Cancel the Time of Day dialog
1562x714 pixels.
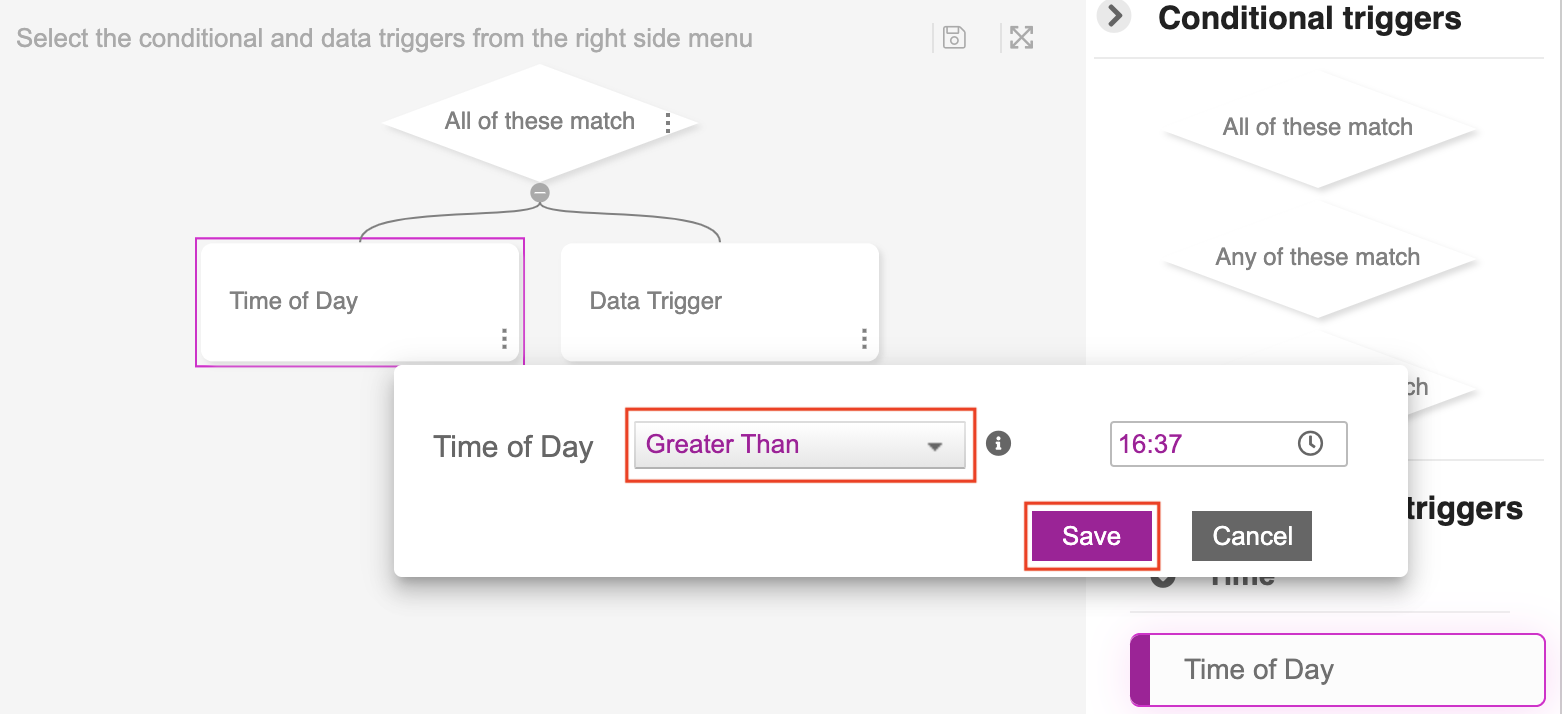click(x=1252, y=536)
